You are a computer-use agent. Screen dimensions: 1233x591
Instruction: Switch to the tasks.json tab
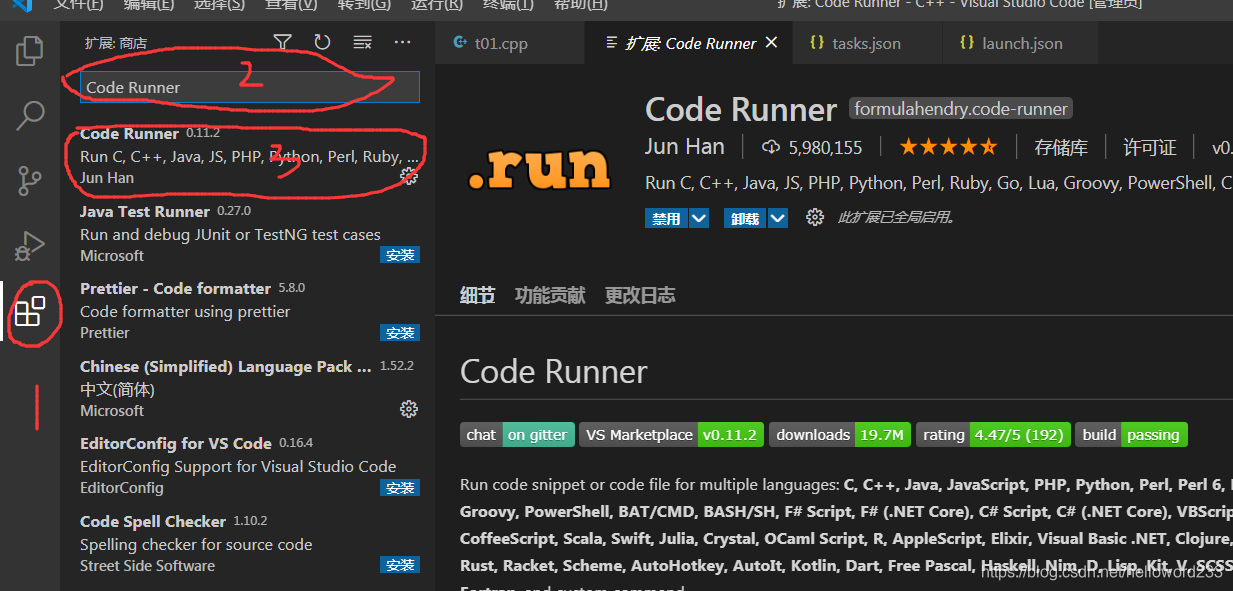tap(867, 43)
